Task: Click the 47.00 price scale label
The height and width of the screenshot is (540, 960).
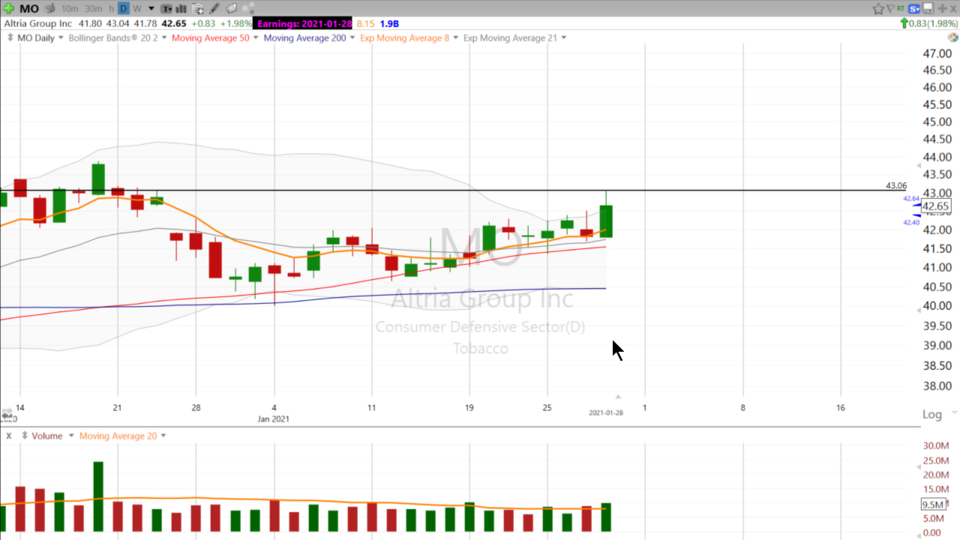Action: pos(937,54)
